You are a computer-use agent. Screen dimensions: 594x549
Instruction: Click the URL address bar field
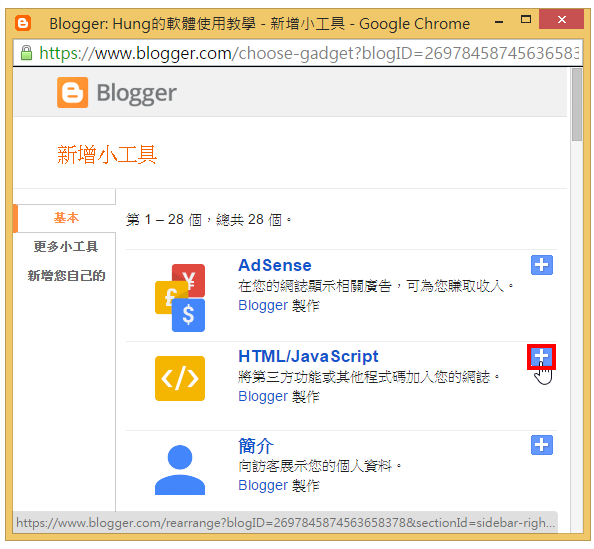coord(297,53)
